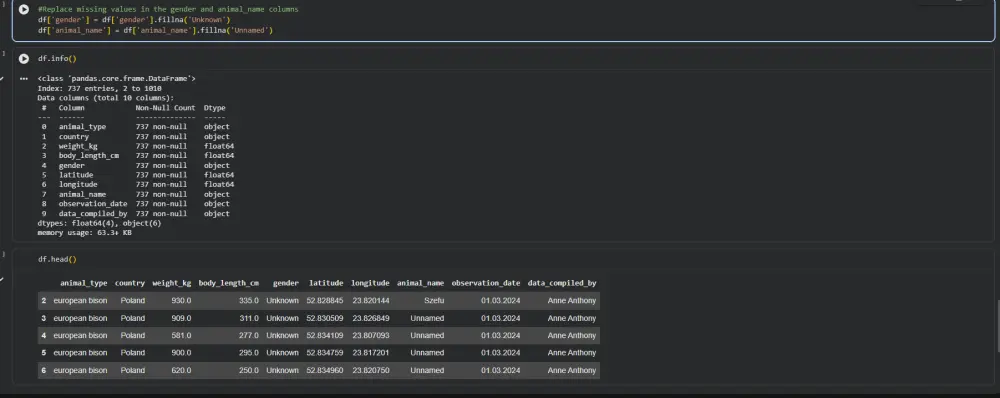
Task: Select the longitude value 23.820144
Action: [x=371, y=300]
